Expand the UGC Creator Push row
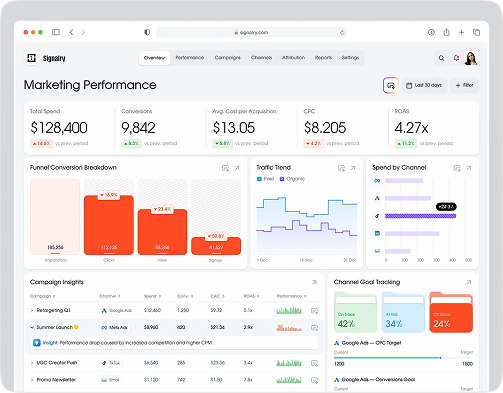 pyautogui.click(x=32, y=363)
